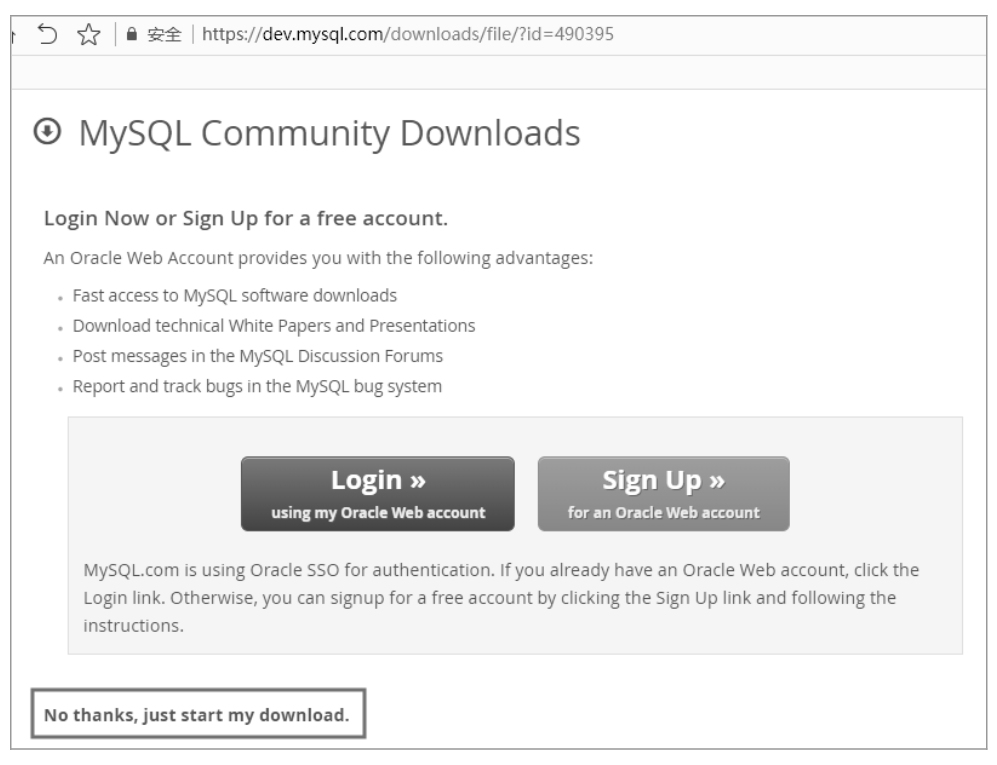Click "using my Oracle Web account" subtitle
The image size is (997, 765).
[x=378, y=513]
